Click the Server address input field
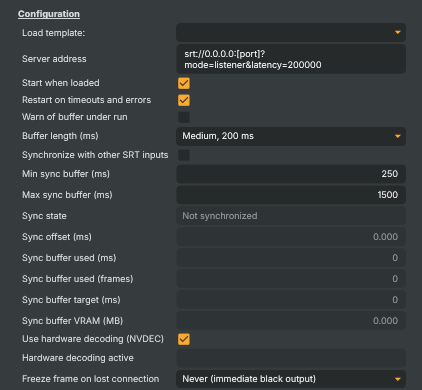Viewport: 422px width, 390px height. pos(291,59)
